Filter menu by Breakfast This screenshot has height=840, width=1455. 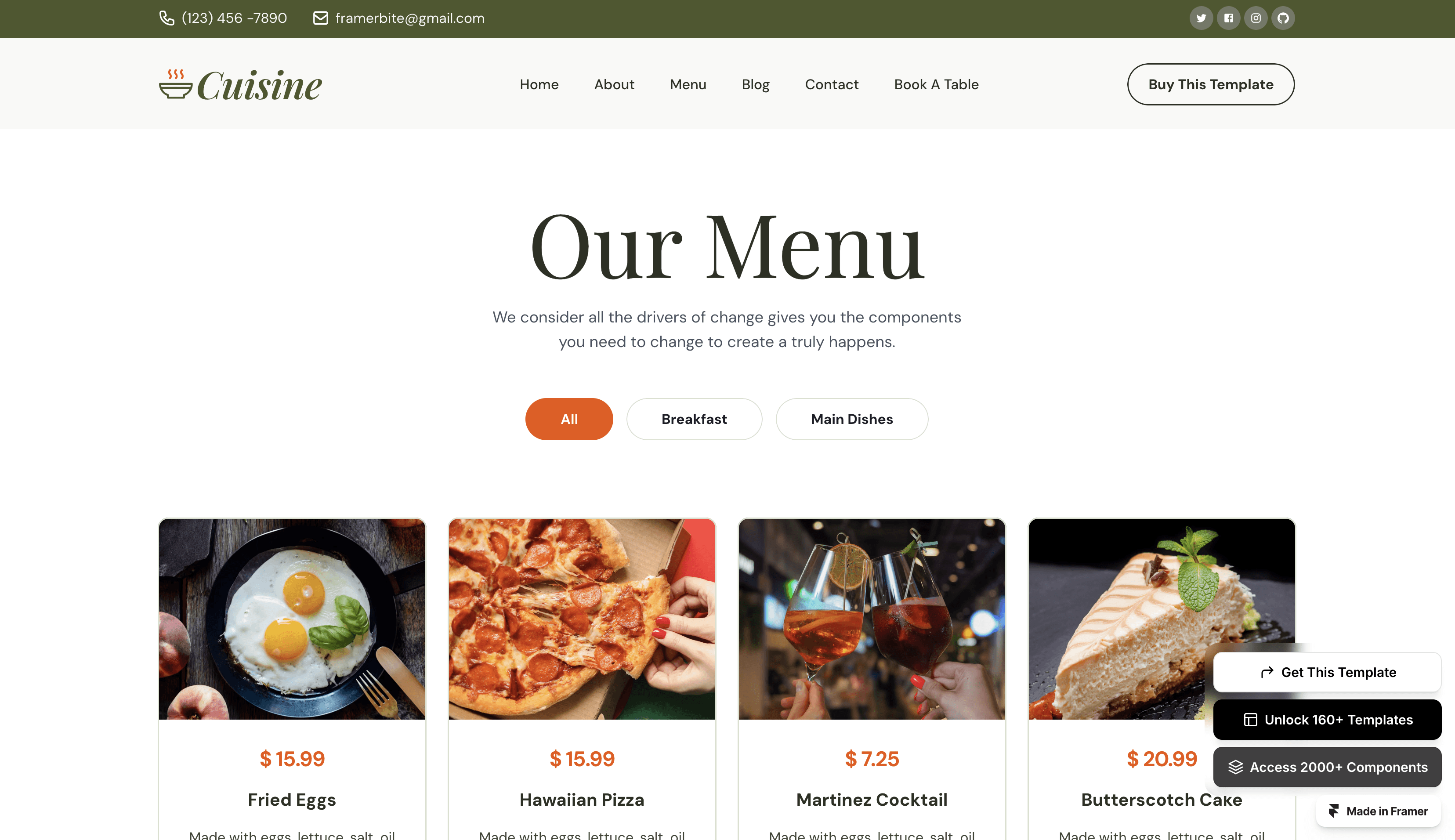[694, 419]
